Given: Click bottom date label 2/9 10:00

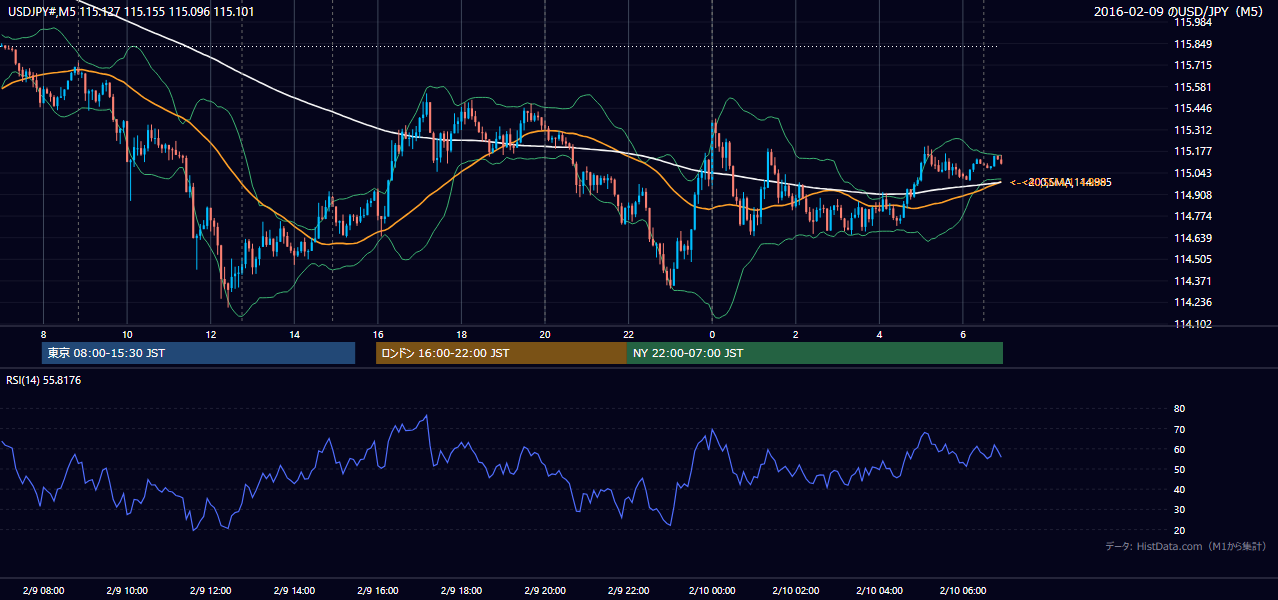Looking at the screenshot, I should click(127, 591).
